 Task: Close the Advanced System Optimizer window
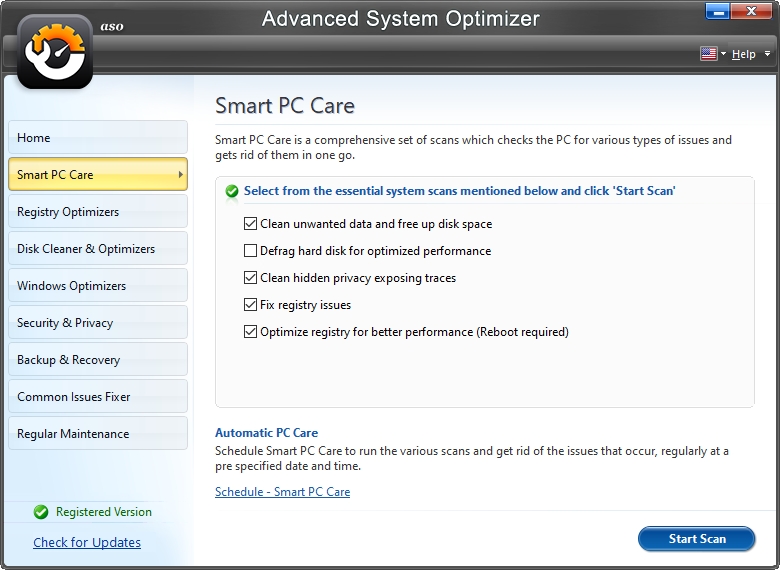point(752,11)
